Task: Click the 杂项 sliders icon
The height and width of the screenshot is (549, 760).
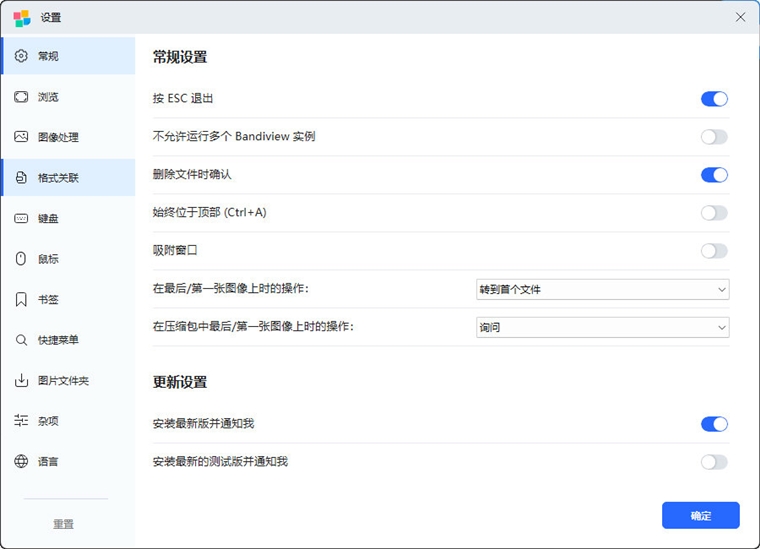Action: pyautogui.click(x=21, y=421)
